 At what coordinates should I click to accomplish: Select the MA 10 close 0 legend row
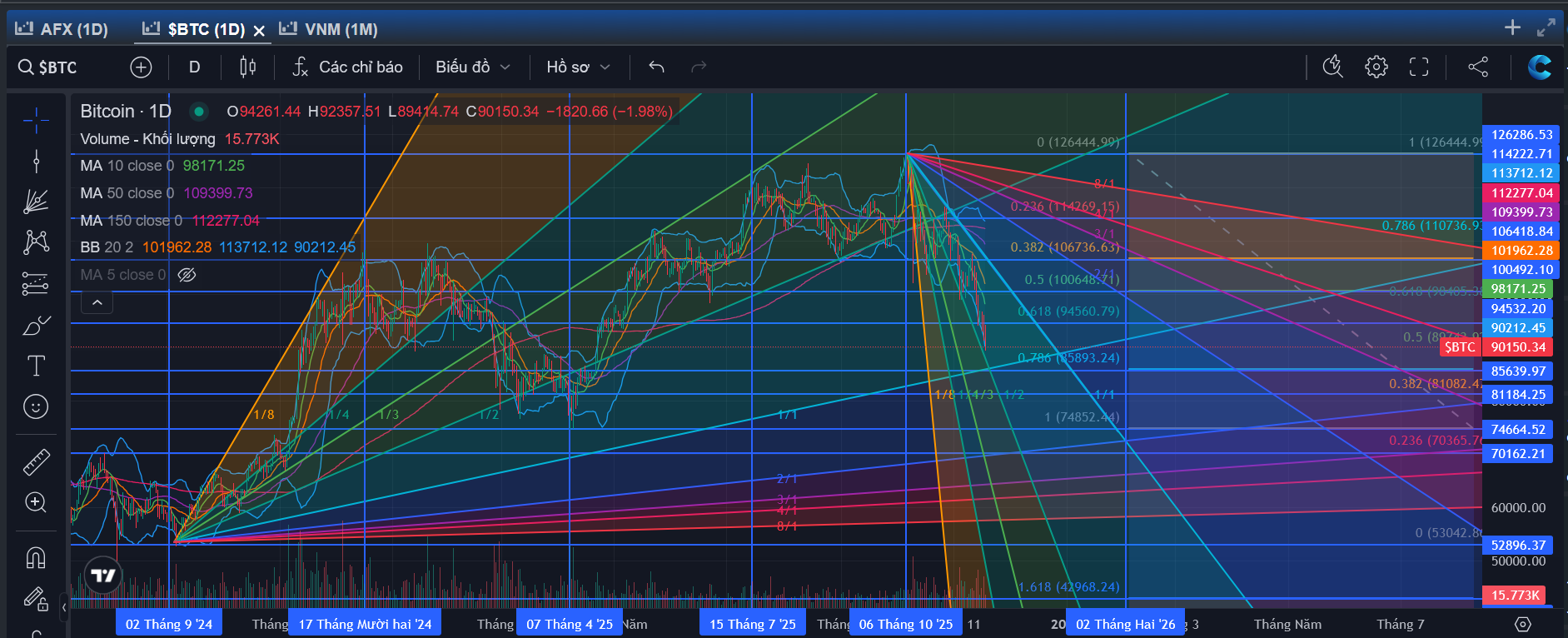(162, 166)
